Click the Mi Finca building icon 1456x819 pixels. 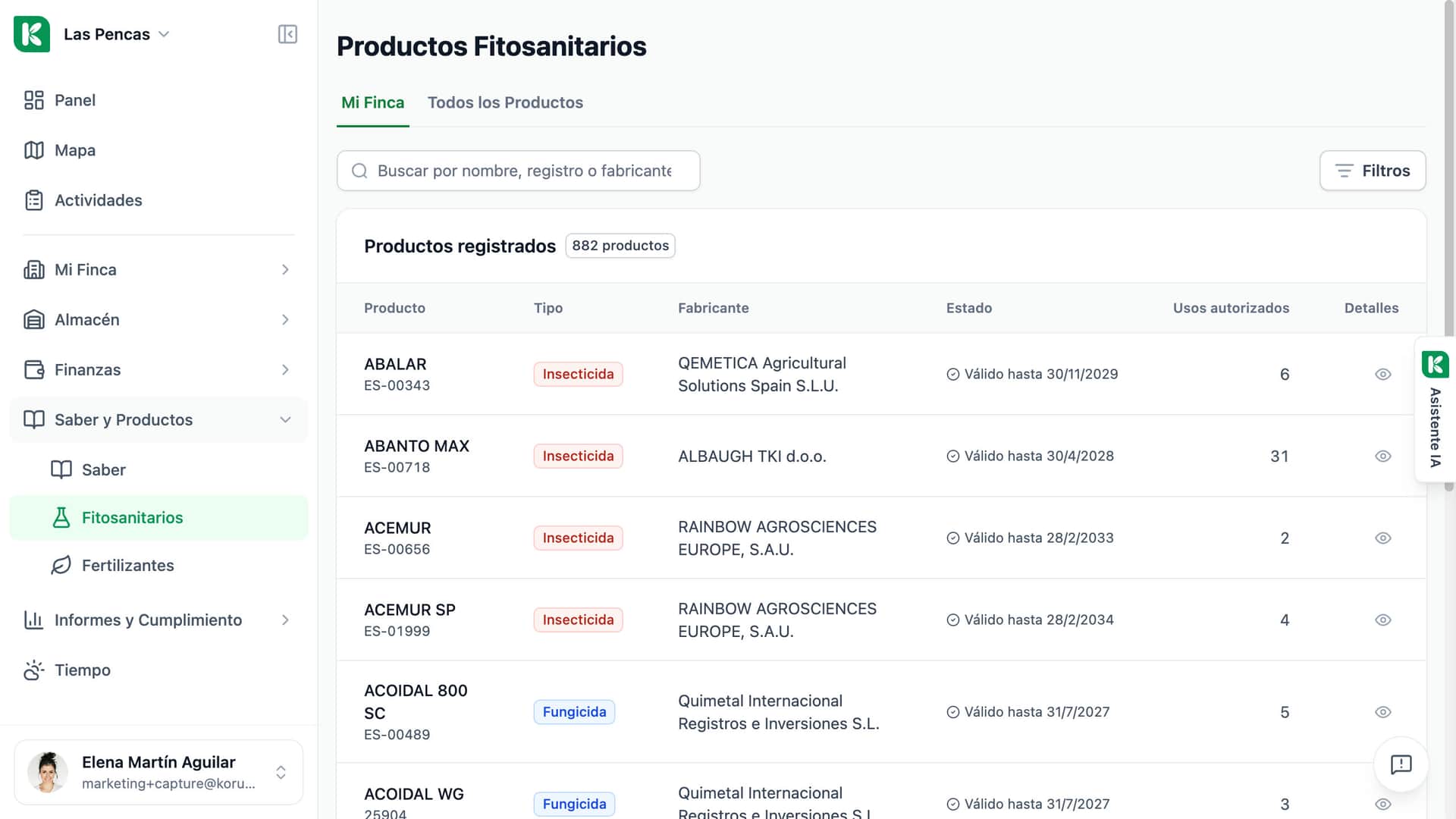point(34,270)
